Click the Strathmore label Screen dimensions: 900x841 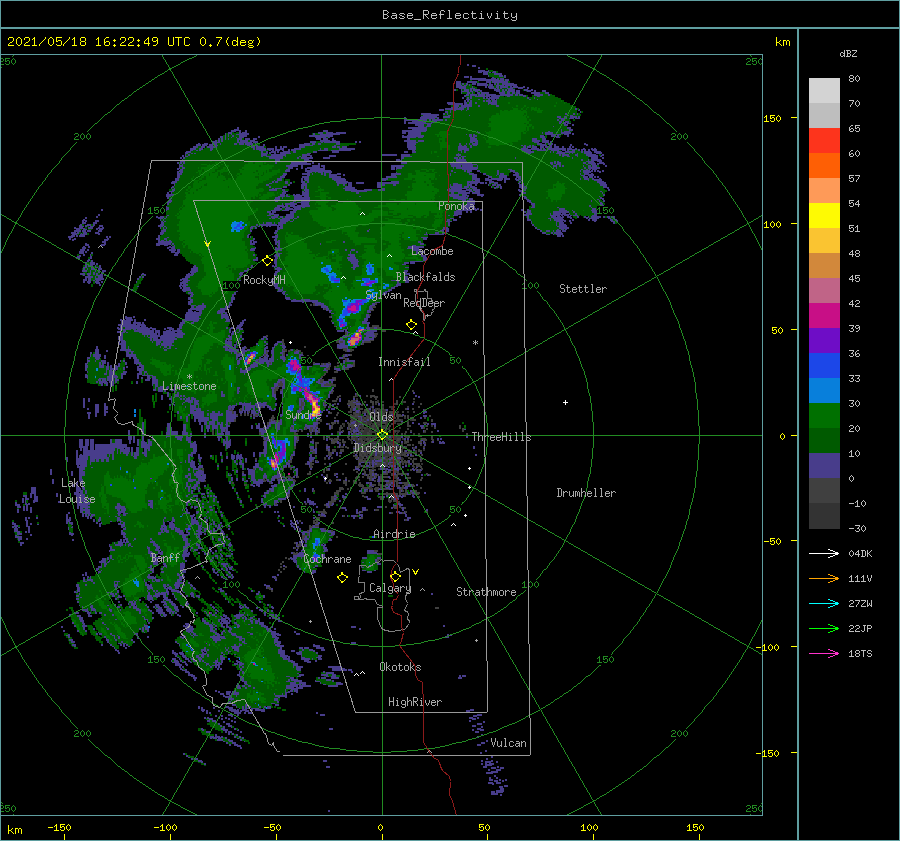click(x=486, y=592)
